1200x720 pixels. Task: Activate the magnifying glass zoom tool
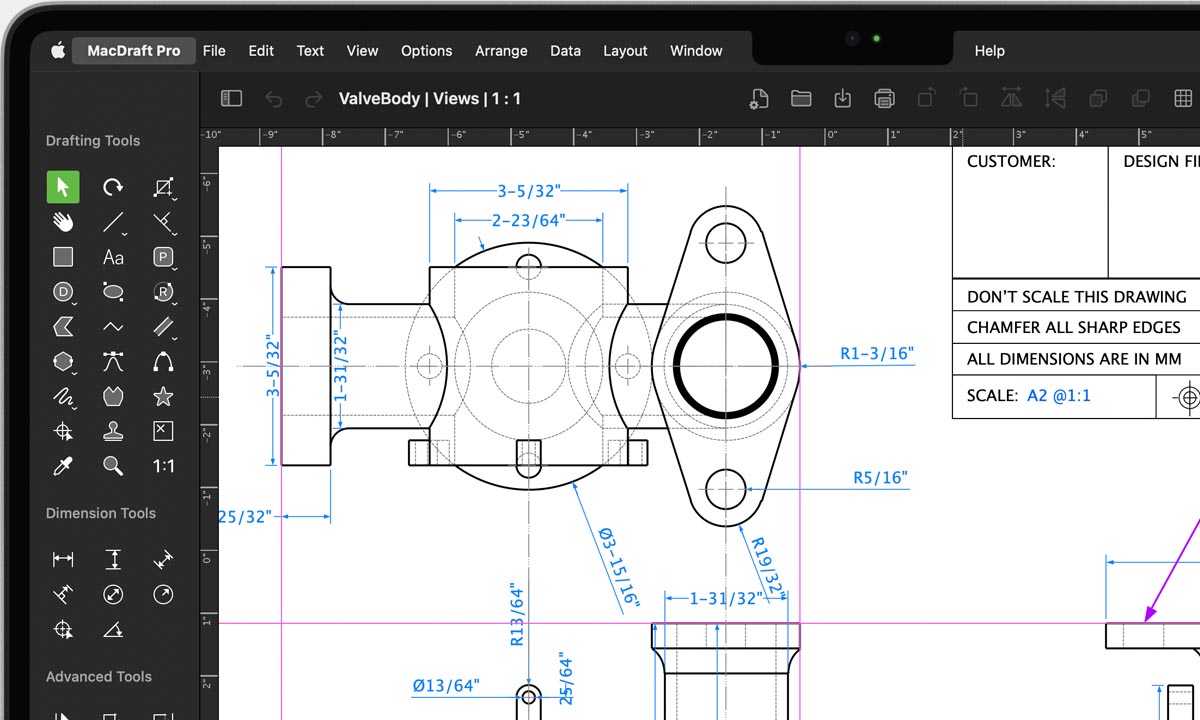click(113, 466)
